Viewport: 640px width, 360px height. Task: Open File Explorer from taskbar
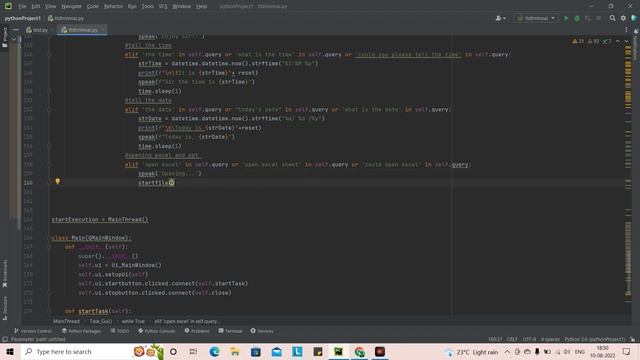(235, 351)
